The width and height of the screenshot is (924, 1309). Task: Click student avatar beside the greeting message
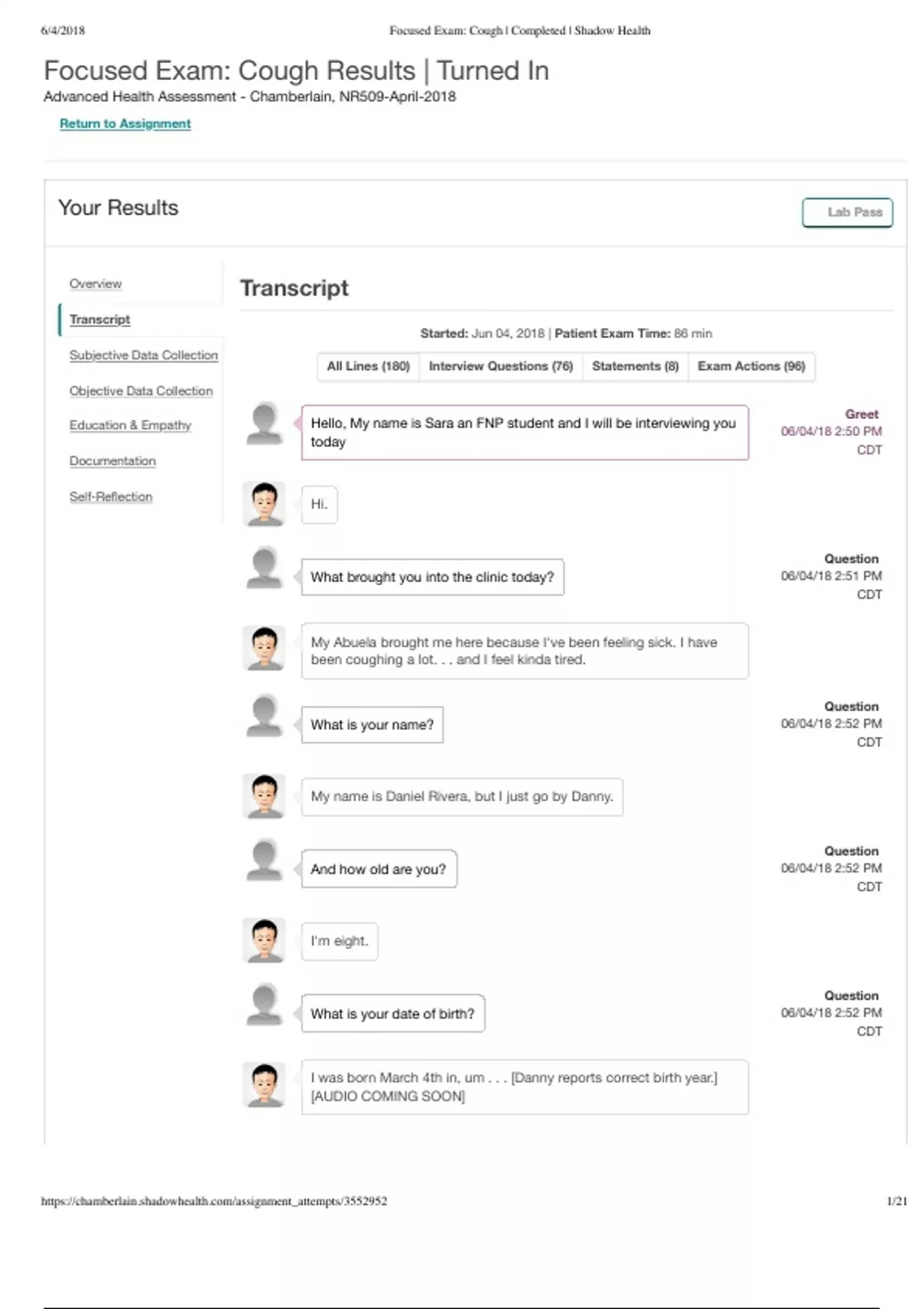click(264, 423)
